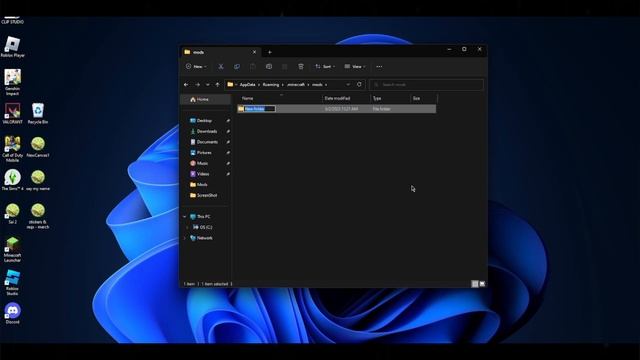Click AppData in the address path
640x360 pixels.
pos(247,84)
